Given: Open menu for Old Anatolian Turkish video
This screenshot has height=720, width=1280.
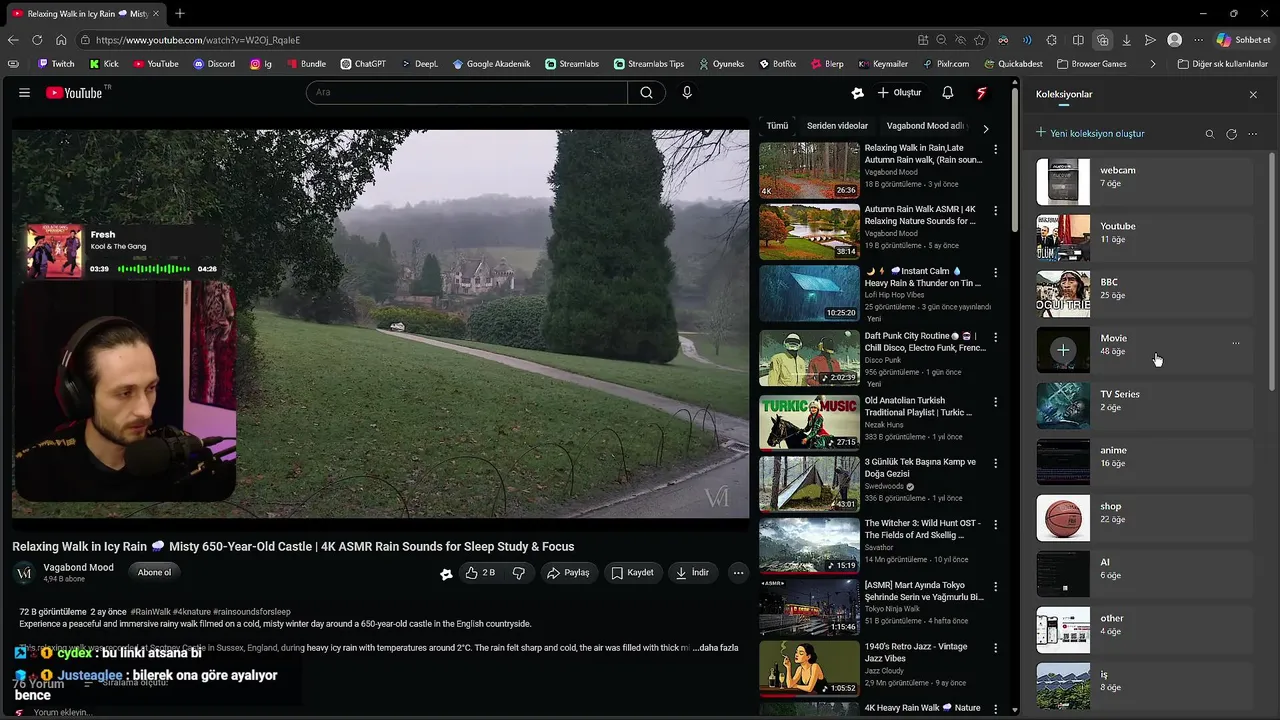Looking at the screenshot, I should [x=995, y=401].
